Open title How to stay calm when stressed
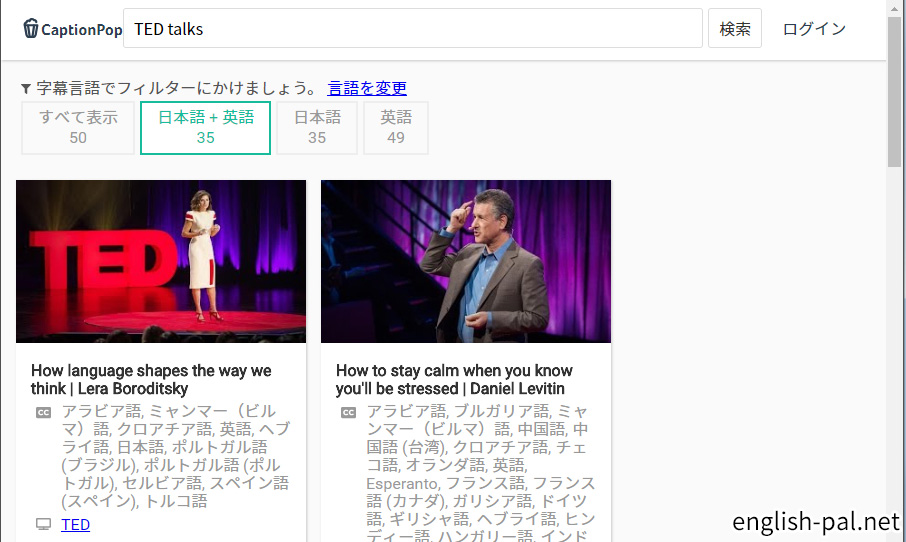This screenshot has width=906, height=542. (x=454, y=379)
